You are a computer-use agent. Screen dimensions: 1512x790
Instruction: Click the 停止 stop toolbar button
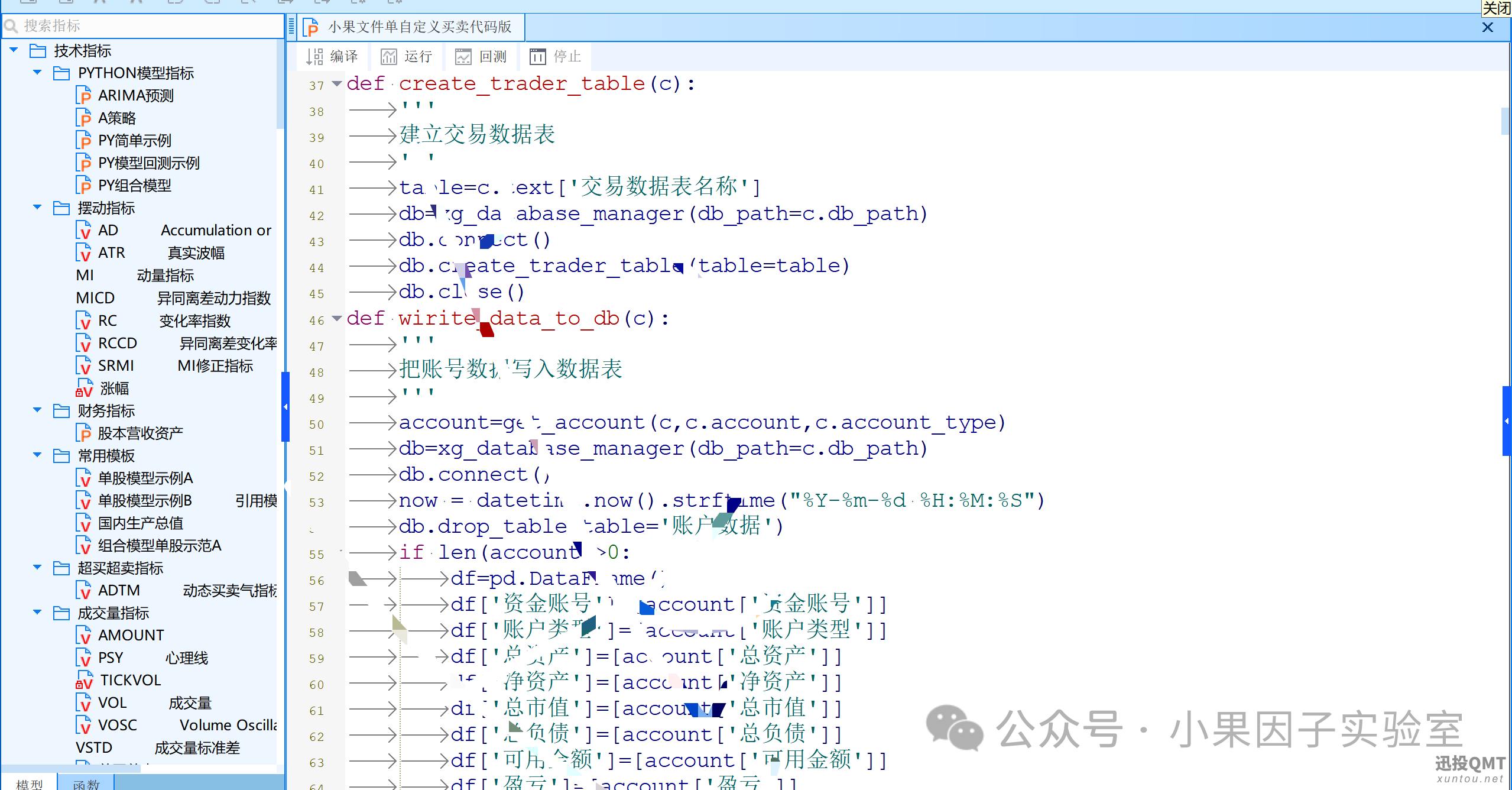(x=556, y=57)
